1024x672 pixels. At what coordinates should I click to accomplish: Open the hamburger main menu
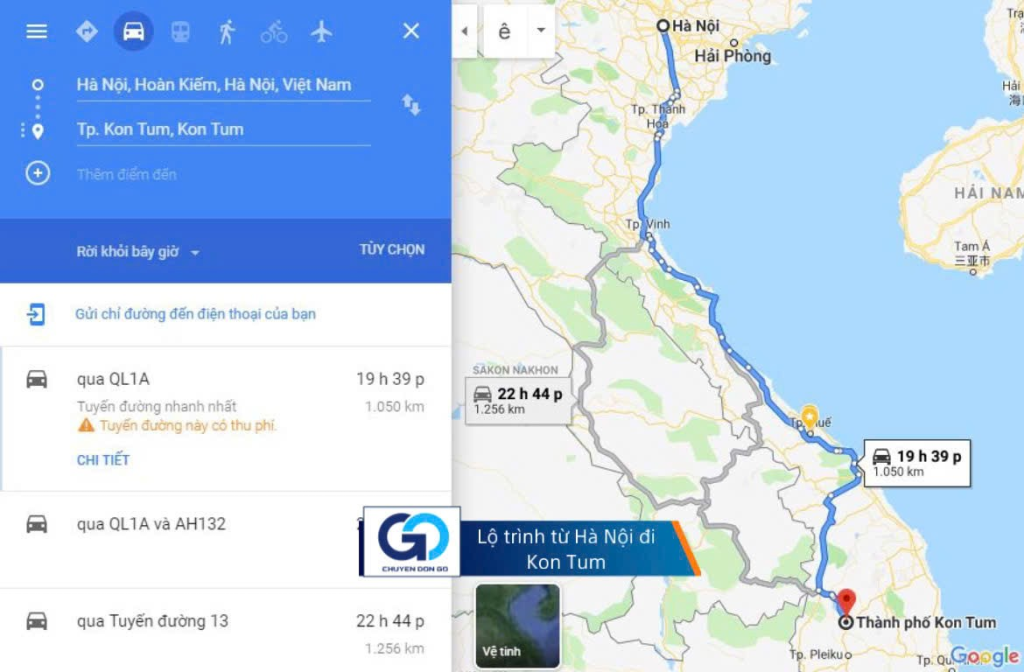pos(37,31)
